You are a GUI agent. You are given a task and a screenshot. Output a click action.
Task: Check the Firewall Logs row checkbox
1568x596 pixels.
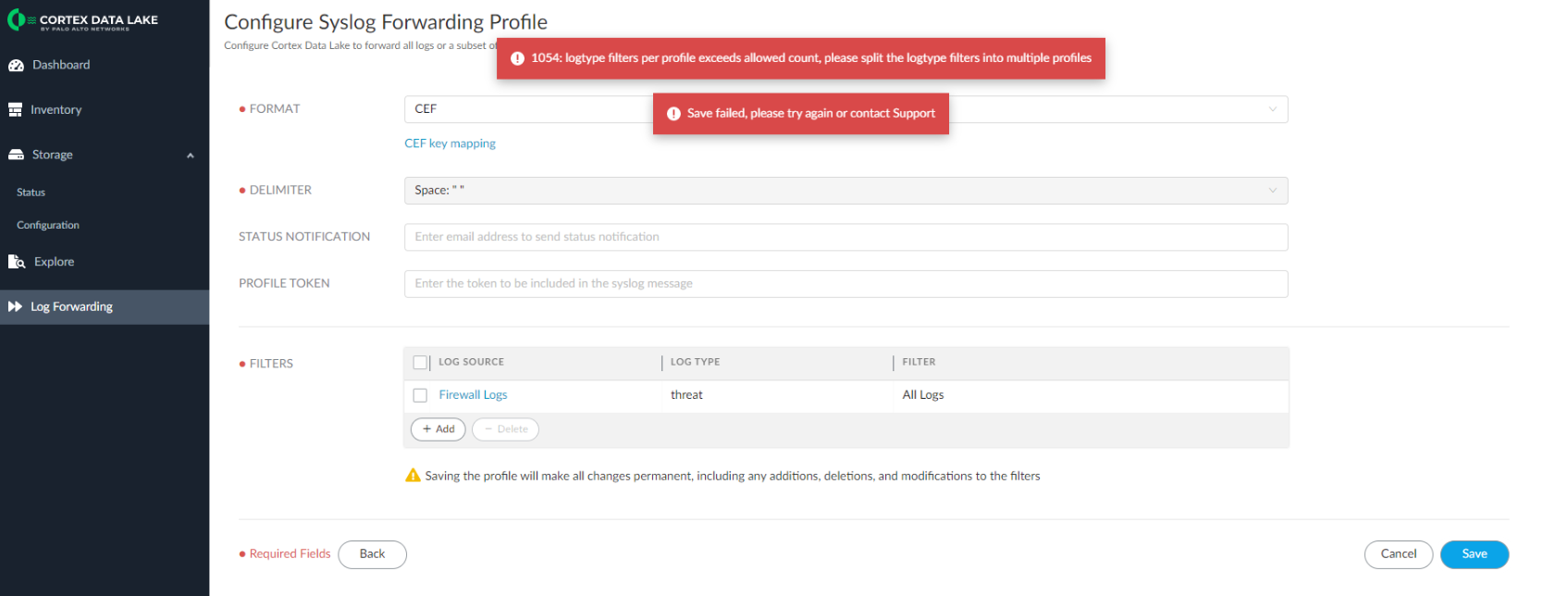(x=420, y=395)
